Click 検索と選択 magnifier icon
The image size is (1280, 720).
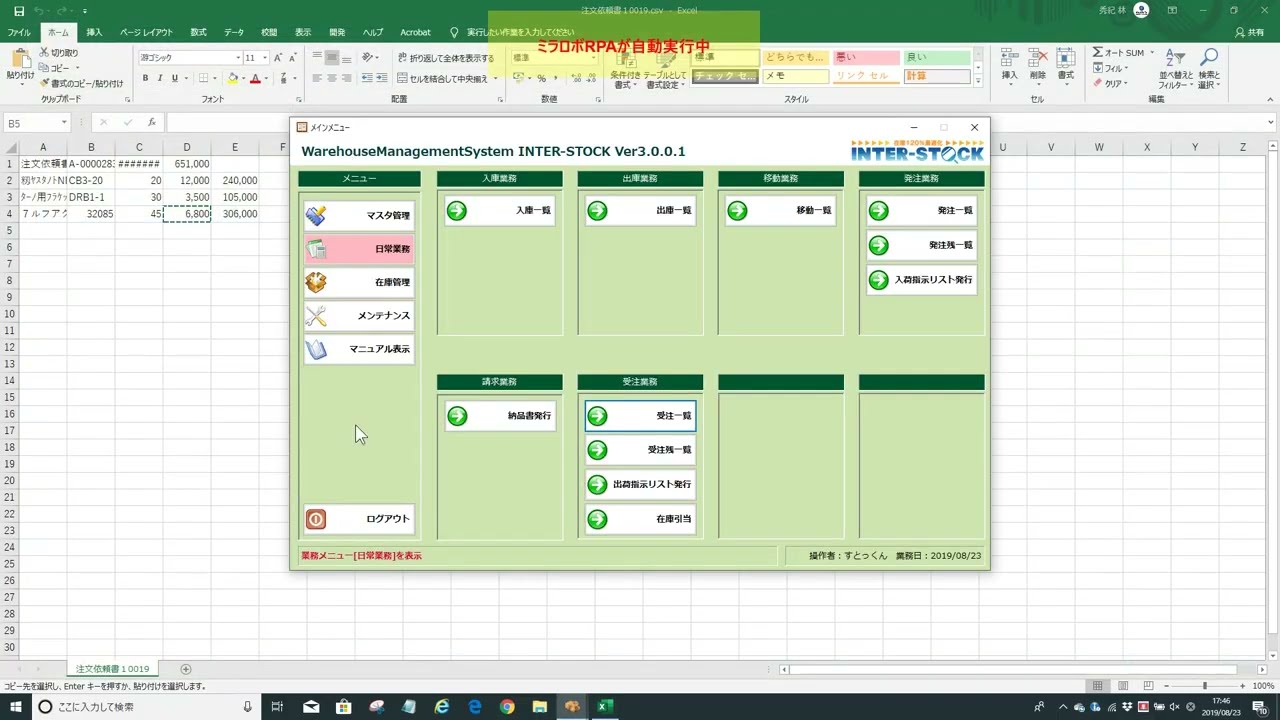point(1209,58)
